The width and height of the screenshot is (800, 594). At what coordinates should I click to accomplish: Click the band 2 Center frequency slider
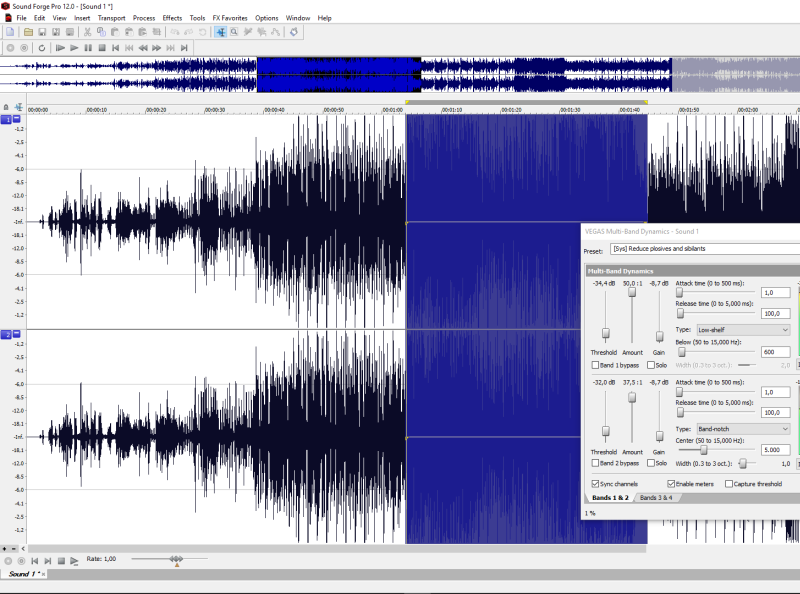(x=704, y=450)
